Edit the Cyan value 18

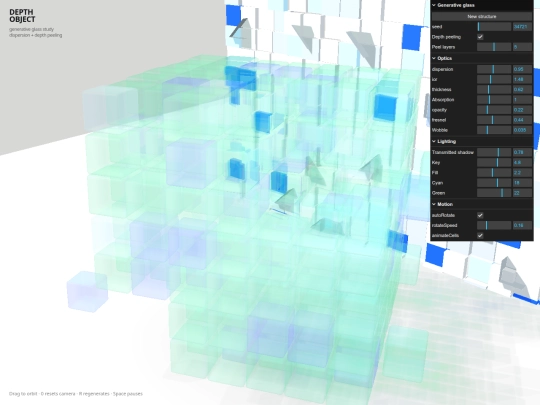(x=522, y=183)
